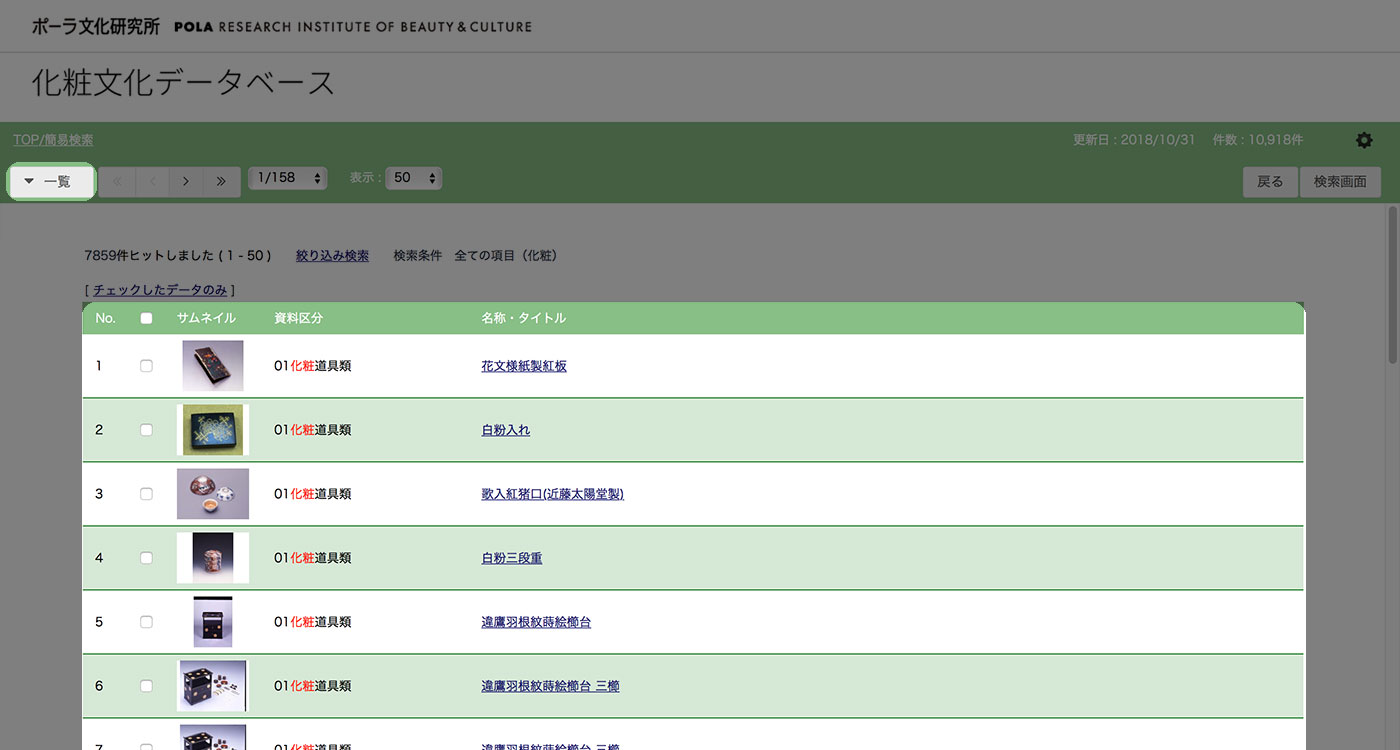1400x750 pixels.
Task: Go to first page double-arrow icon
Action: (x=117, y=181)
